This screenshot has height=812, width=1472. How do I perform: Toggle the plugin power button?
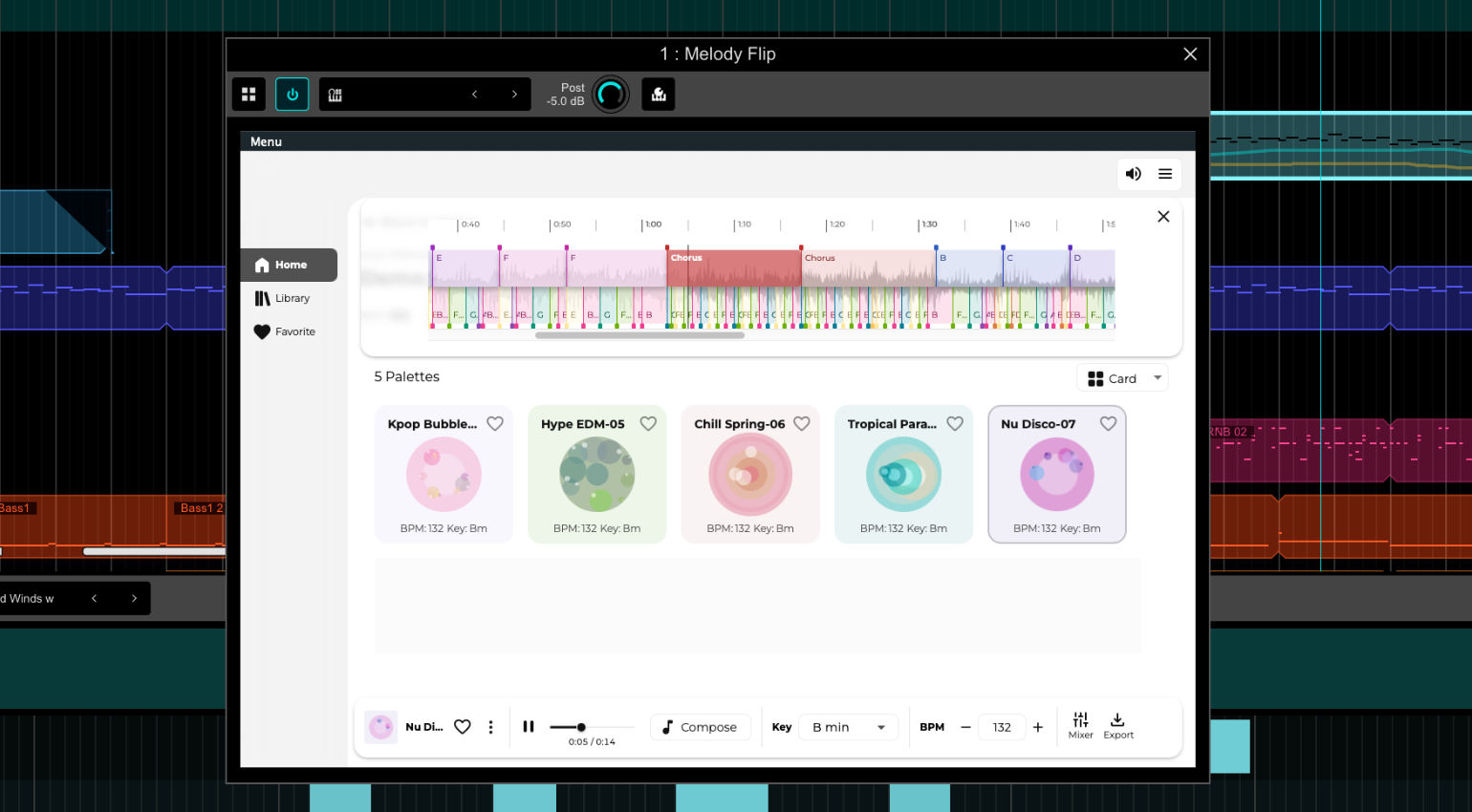[292, 95]
